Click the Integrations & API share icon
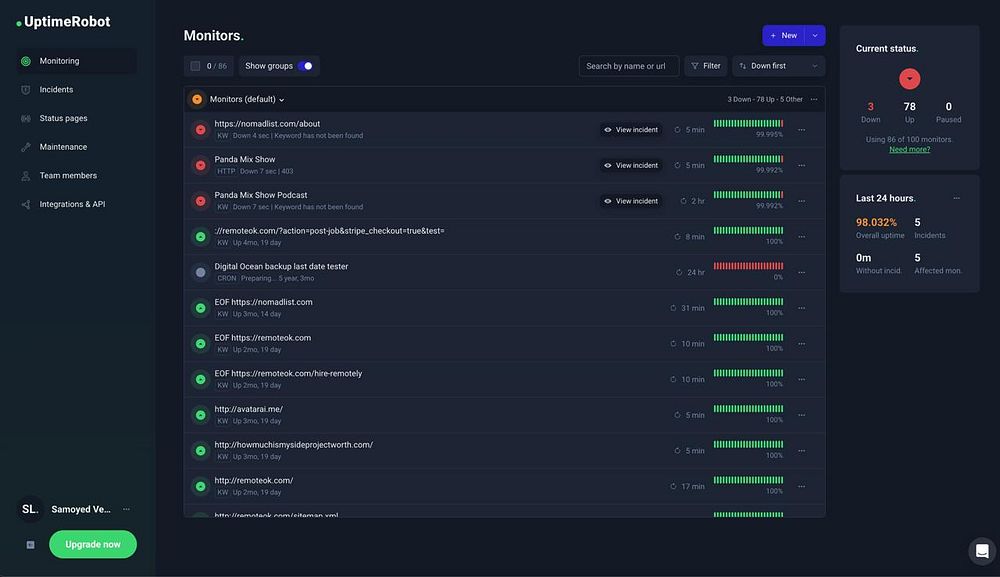 (26, 205)
